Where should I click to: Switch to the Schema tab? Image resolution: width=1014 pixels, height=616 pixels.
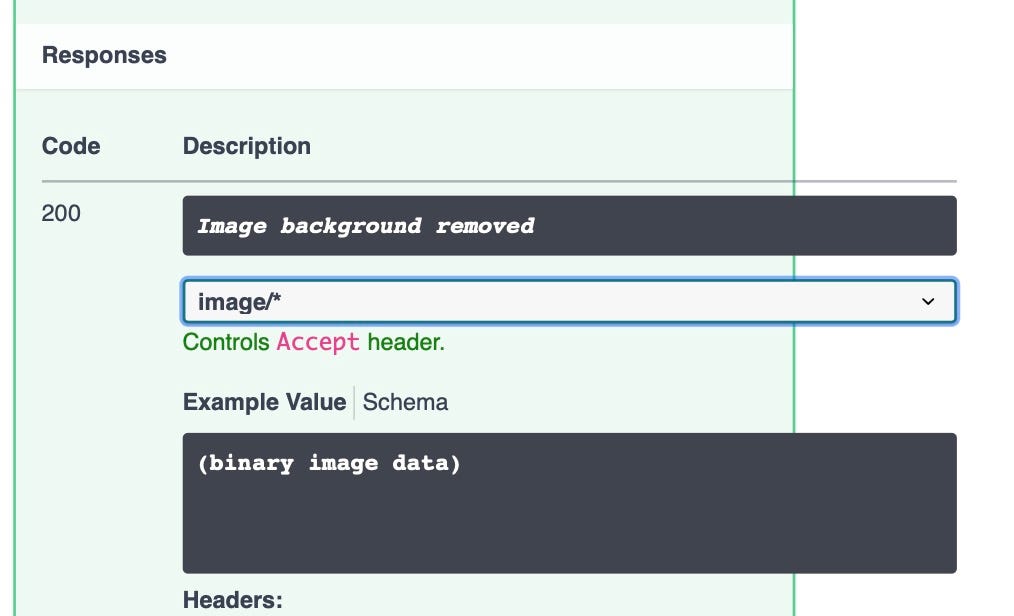pyautogui.click(x=404, y=402)
